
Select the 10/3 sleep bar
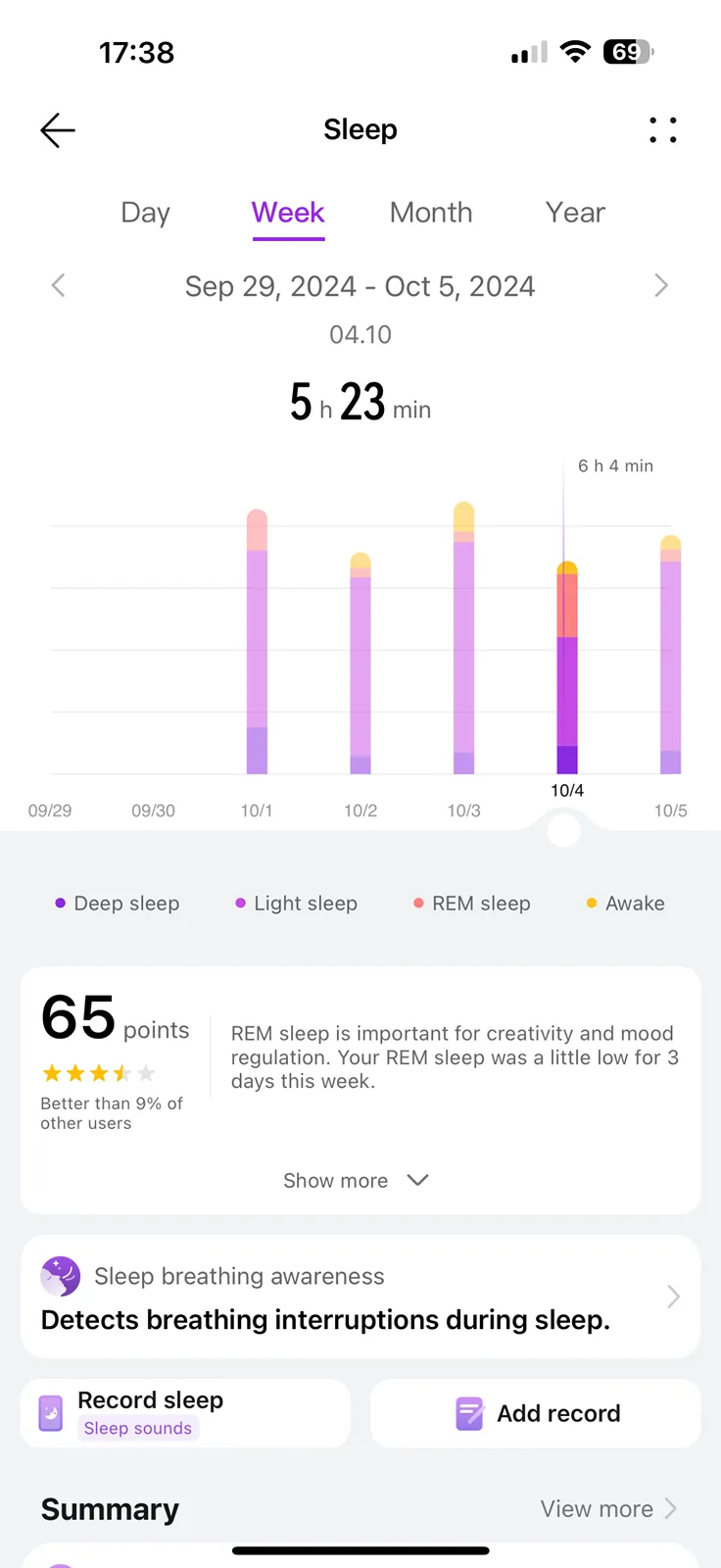464,637
